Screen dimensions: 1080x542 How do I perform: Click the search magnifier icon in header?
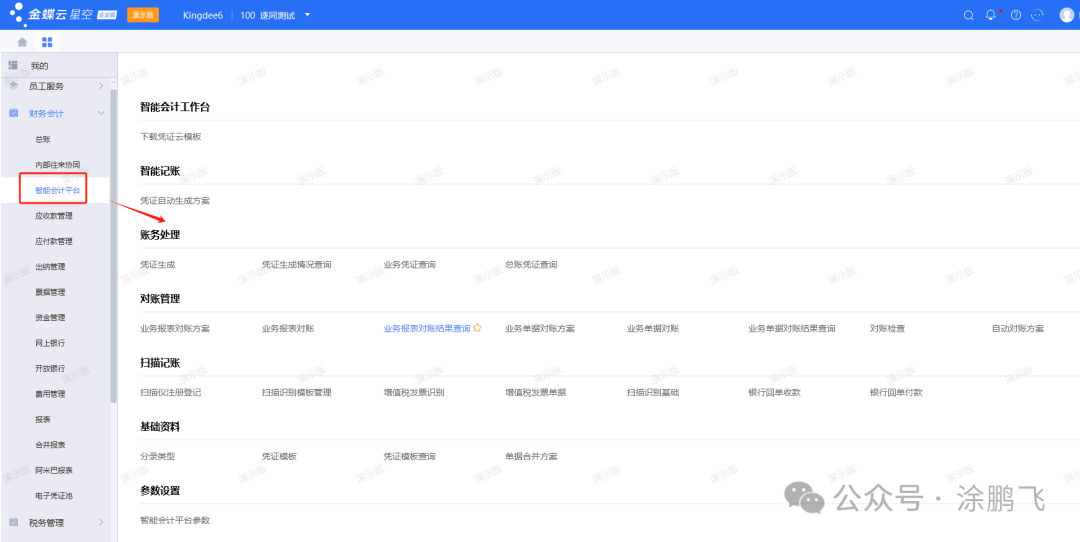click(968, 15)
